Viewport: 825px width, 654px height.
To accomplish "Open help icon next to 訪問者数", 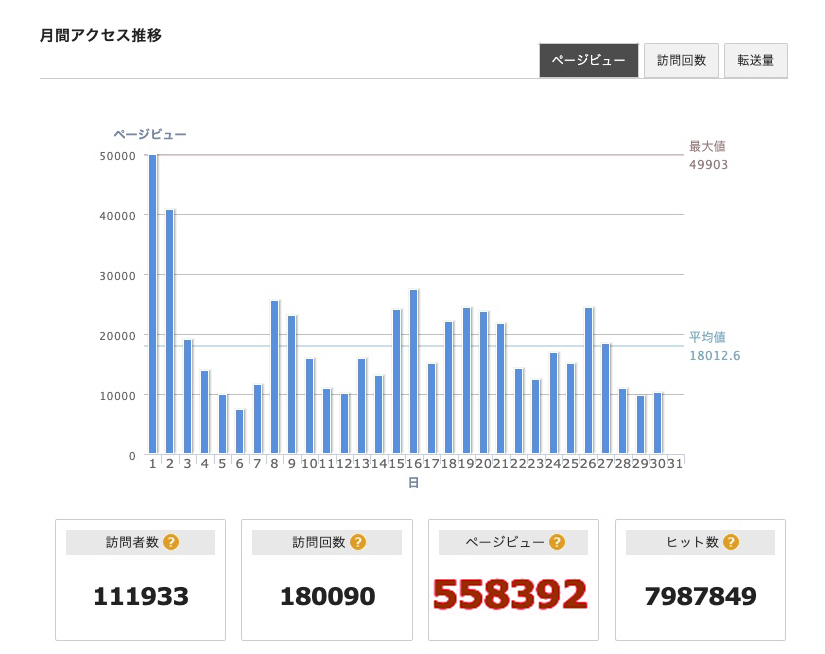I will point(171,542).
